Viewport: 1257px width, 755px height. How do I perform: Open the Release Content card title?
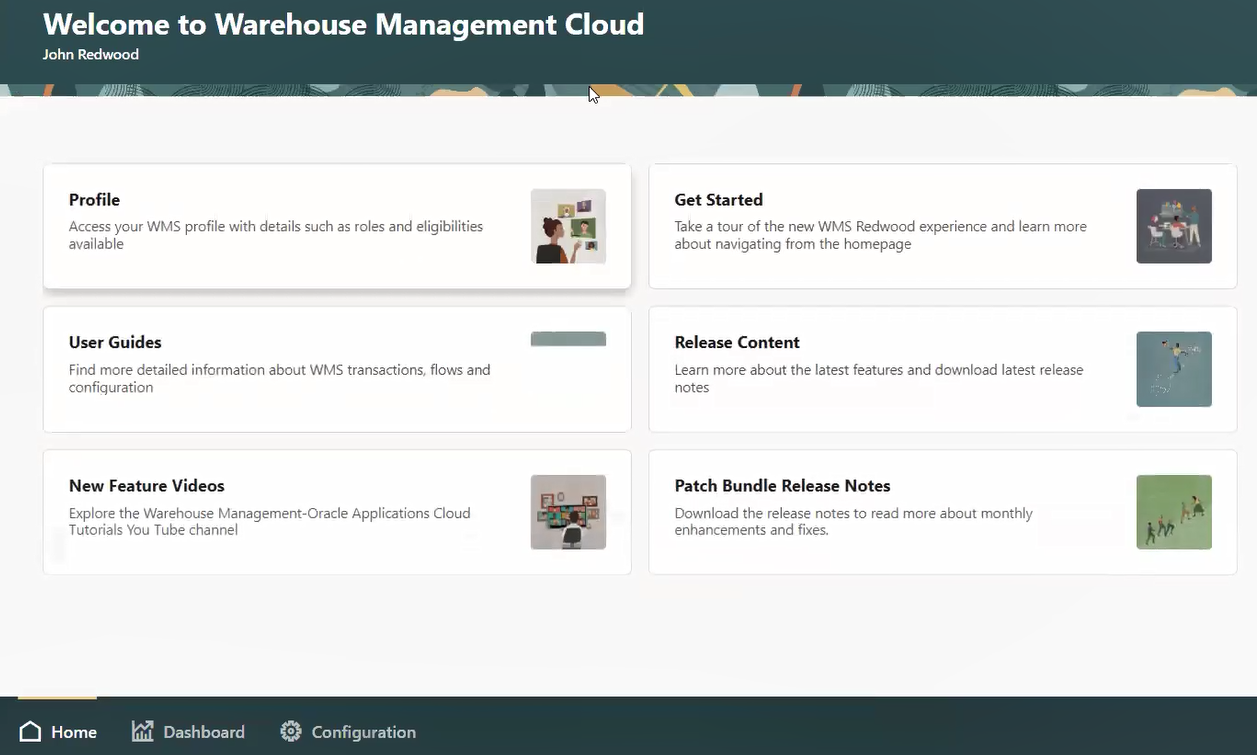(x=737, y=342)
